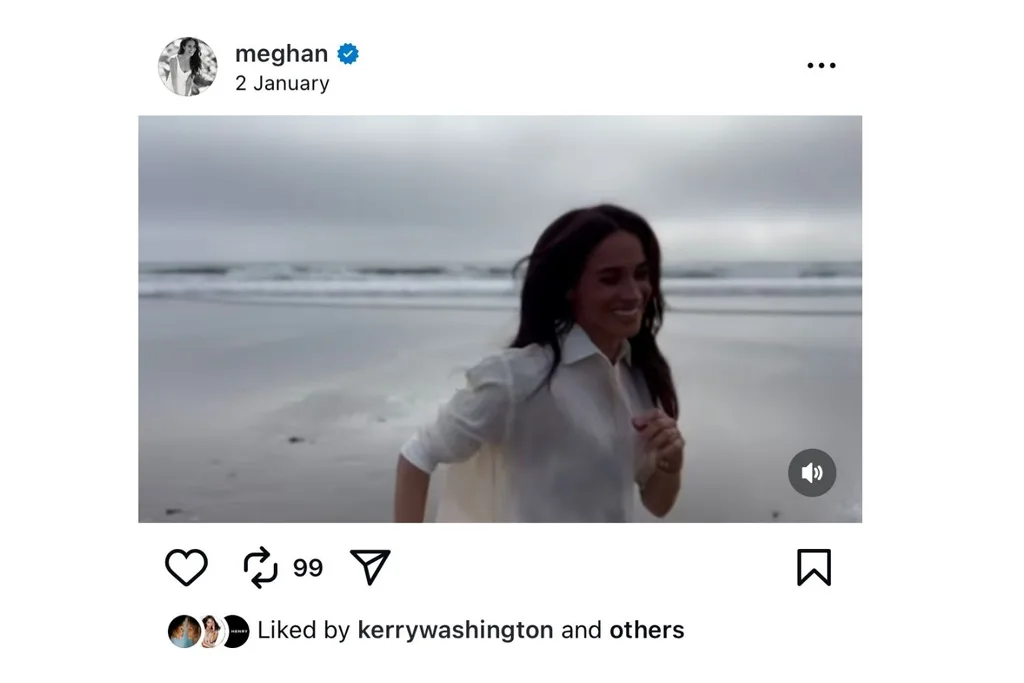Click the speaker icon on the video
1024x683 pixels.
pyautogui.click(x=812, y=472)
